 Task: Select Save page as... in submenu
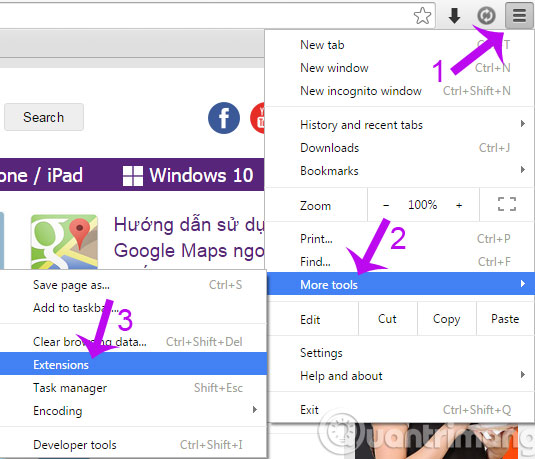pos(133,285)
